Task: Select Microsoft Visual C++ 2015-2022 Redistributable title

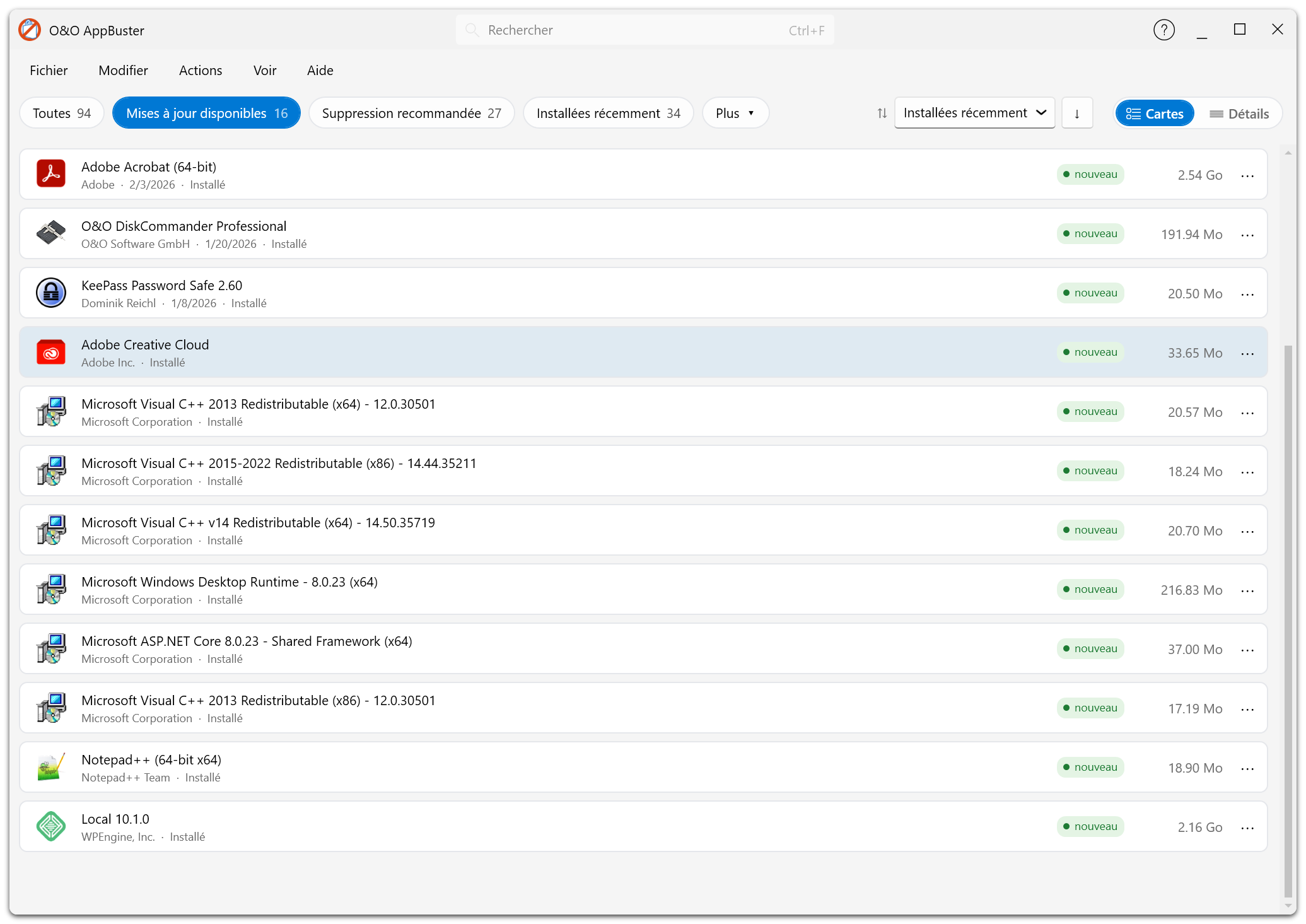Action: (x=279, y=463)
